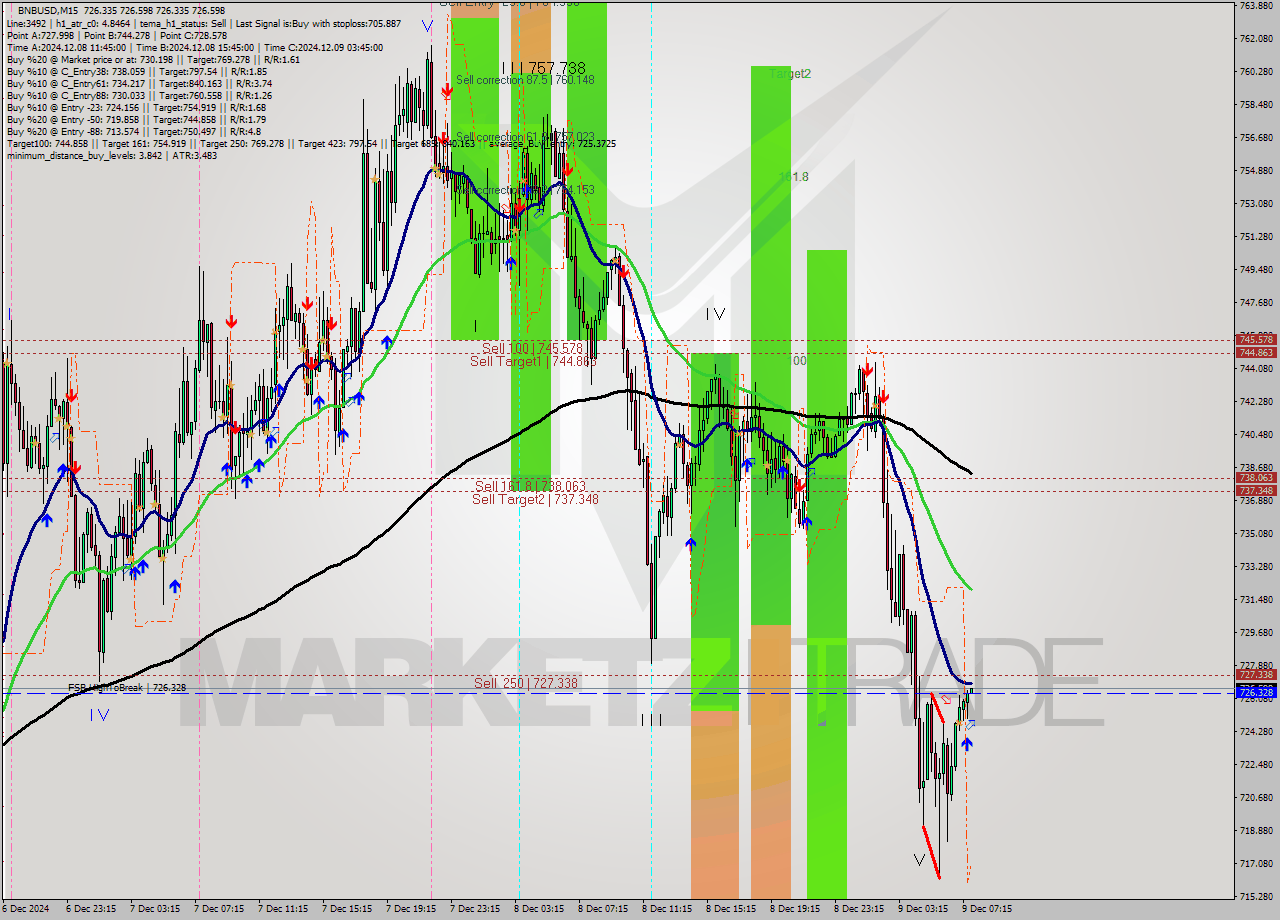Click the black V wave label near the chart bottom
Screen dimensions: 1280x920
[919, 859]
